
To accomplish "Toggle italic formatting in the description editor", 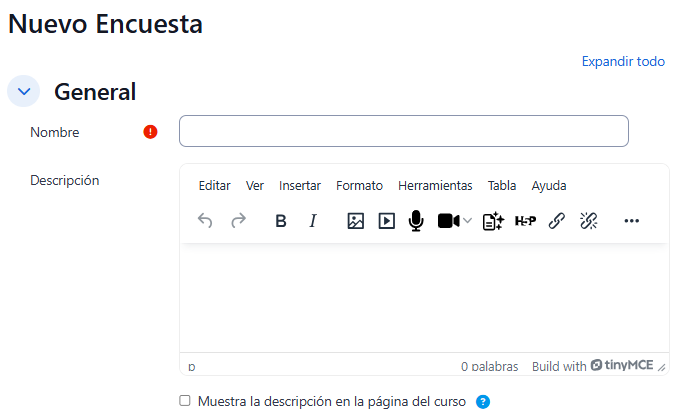I will point(312,221).
